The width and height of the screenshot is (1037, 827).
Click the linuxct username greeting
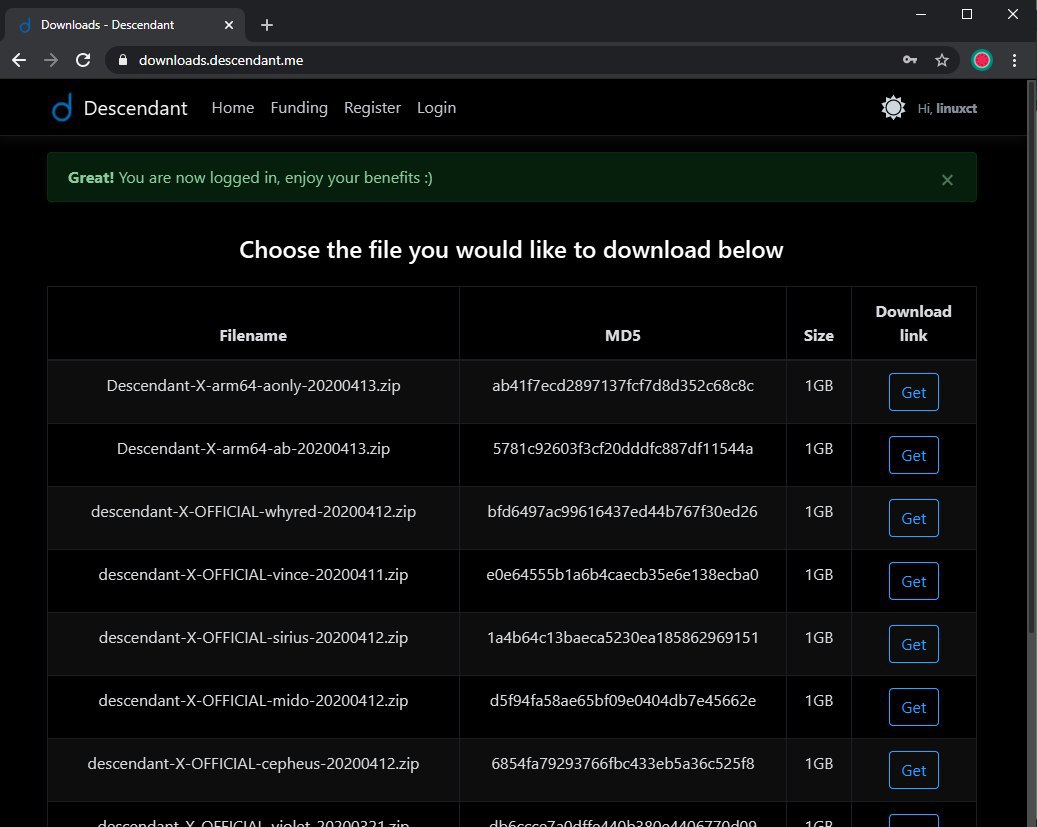point(947,109)
